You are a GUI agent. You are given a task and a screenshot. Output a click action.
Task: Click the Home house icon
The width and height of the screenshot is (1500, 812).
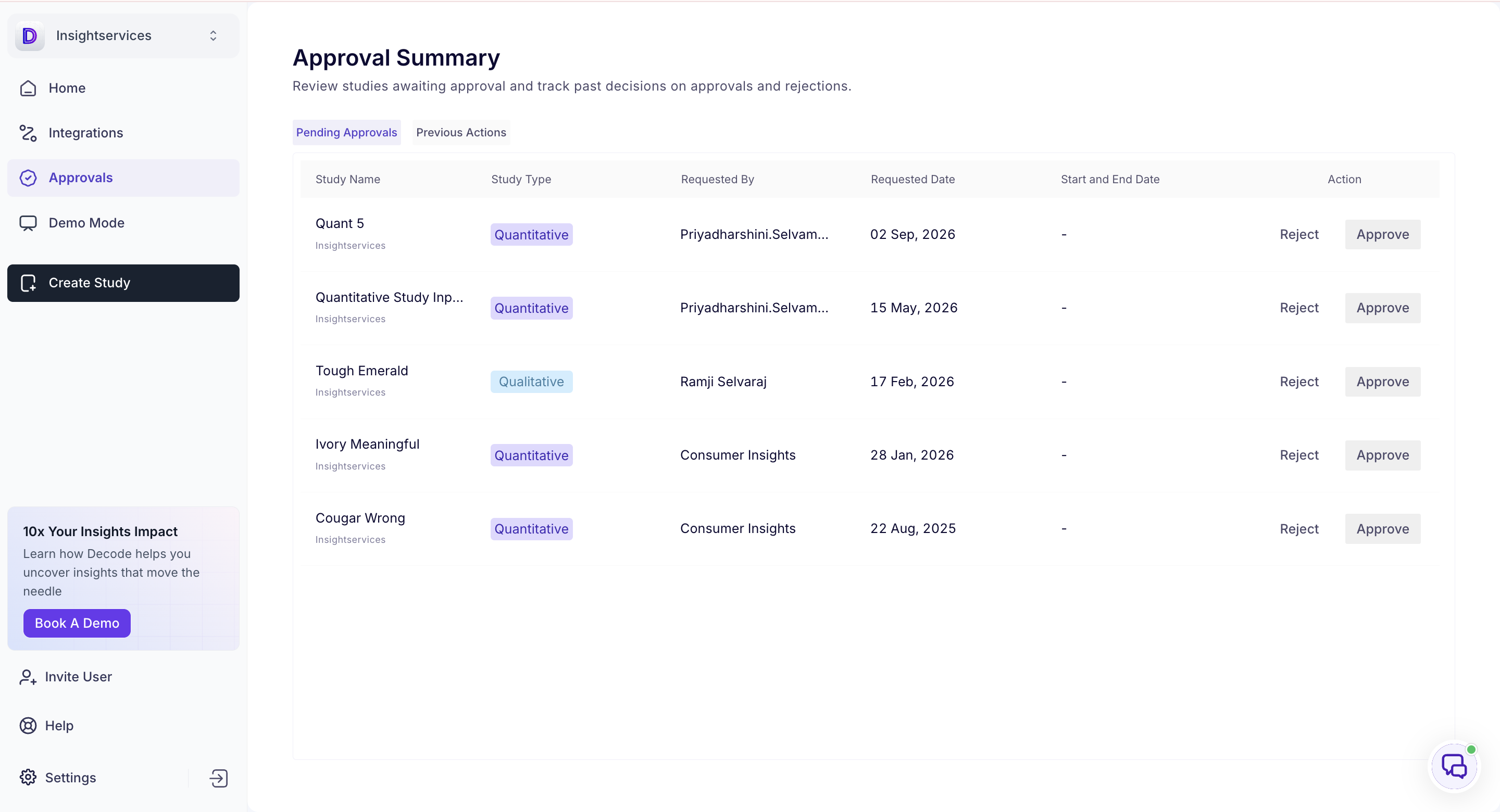click(28, 88)
